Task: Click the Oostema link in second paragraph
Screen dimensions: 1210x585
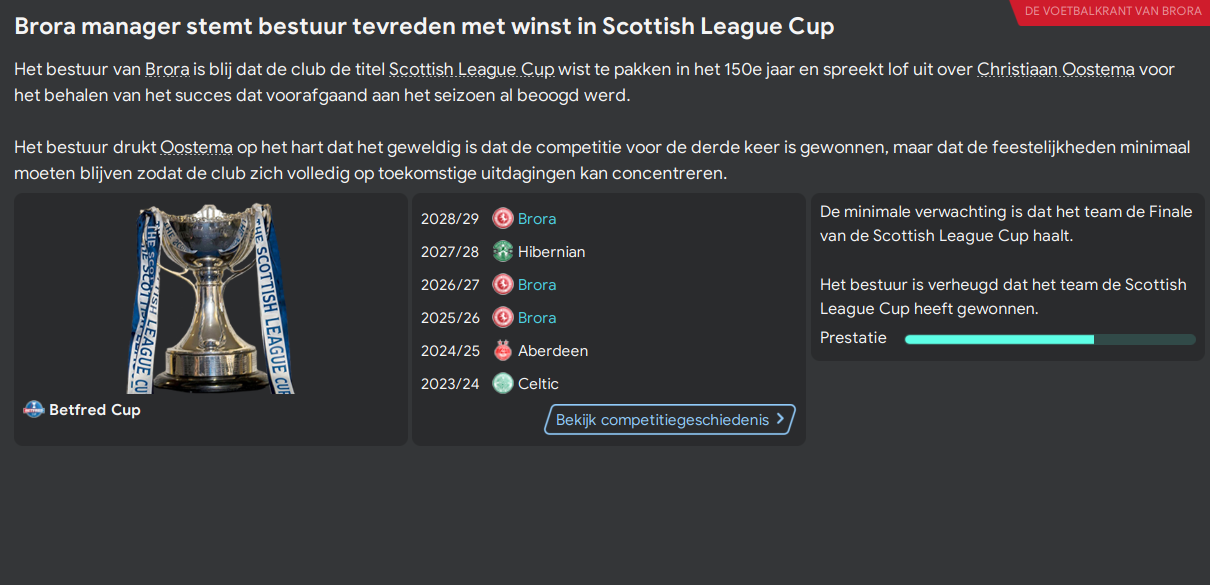Action: (x=196, y=148)
